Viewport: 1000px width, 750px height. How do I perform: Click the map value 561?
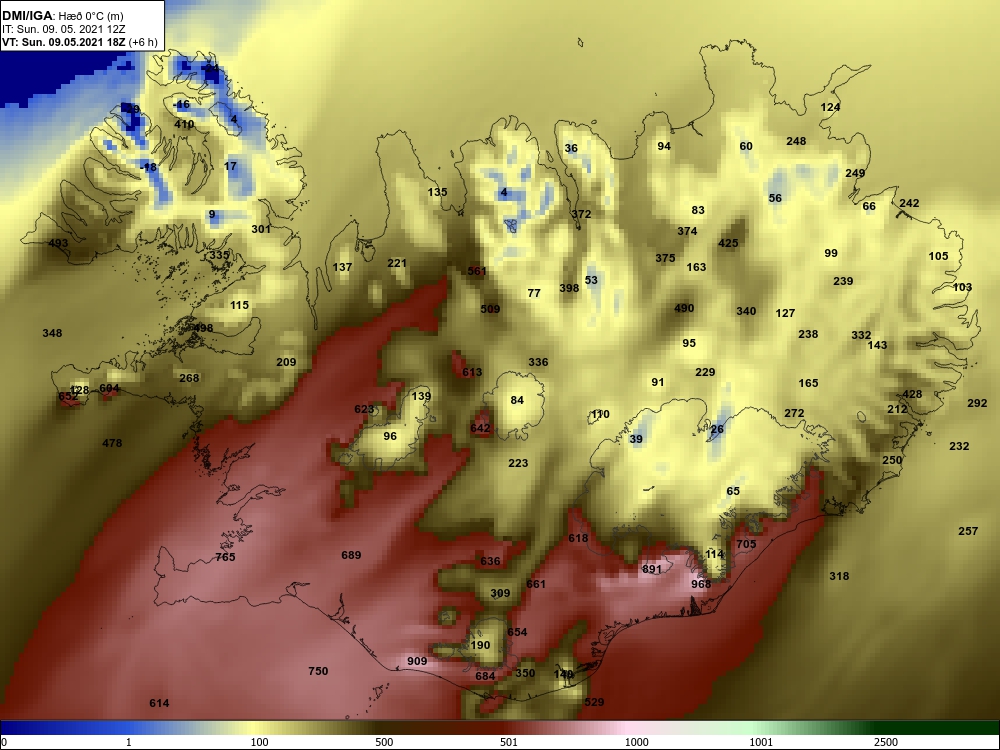tap(477, 270)
